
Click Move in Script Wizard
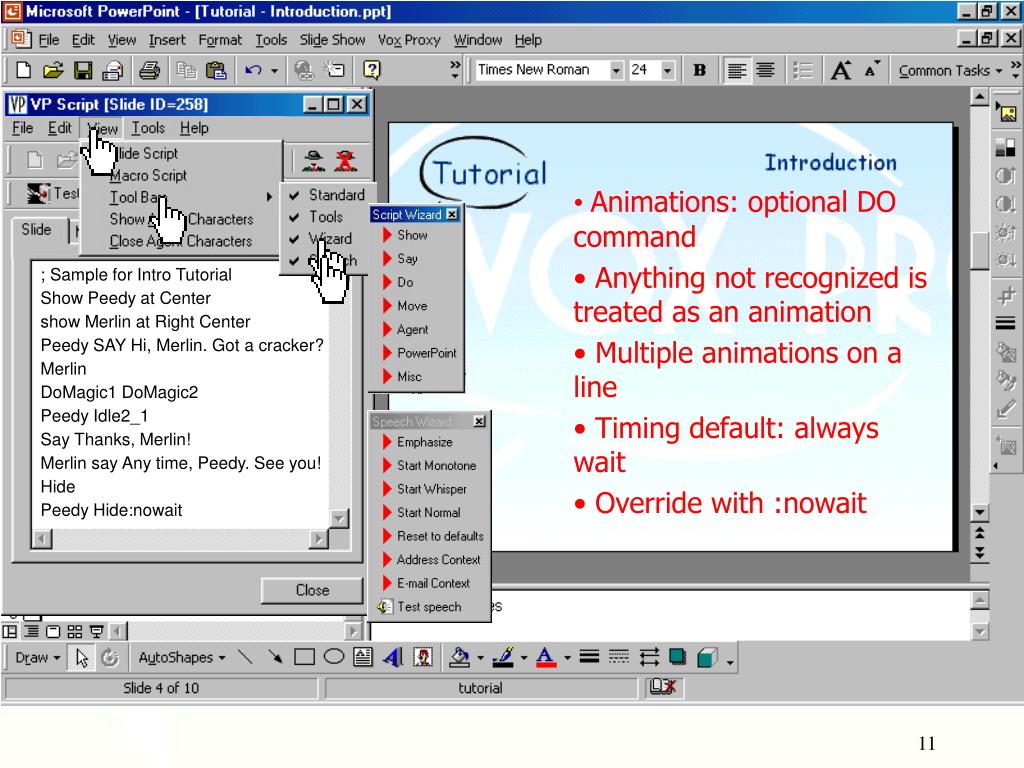pyautogui.click(x=412, y=306)
